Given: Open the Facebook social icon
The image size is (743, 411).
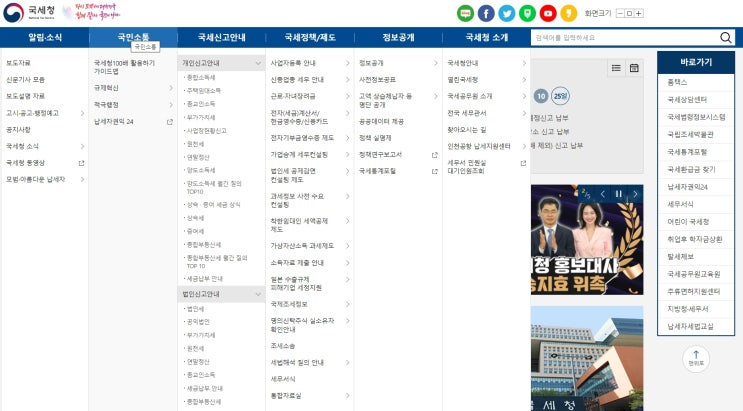Looking at the screenshot, I should [x=486, y=13].
